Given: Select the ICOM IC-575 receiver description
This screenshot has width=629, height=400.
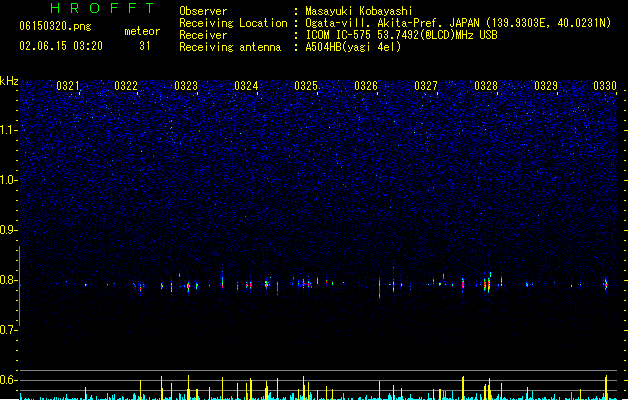Looking at the screenshot, I should pos(402,35).
